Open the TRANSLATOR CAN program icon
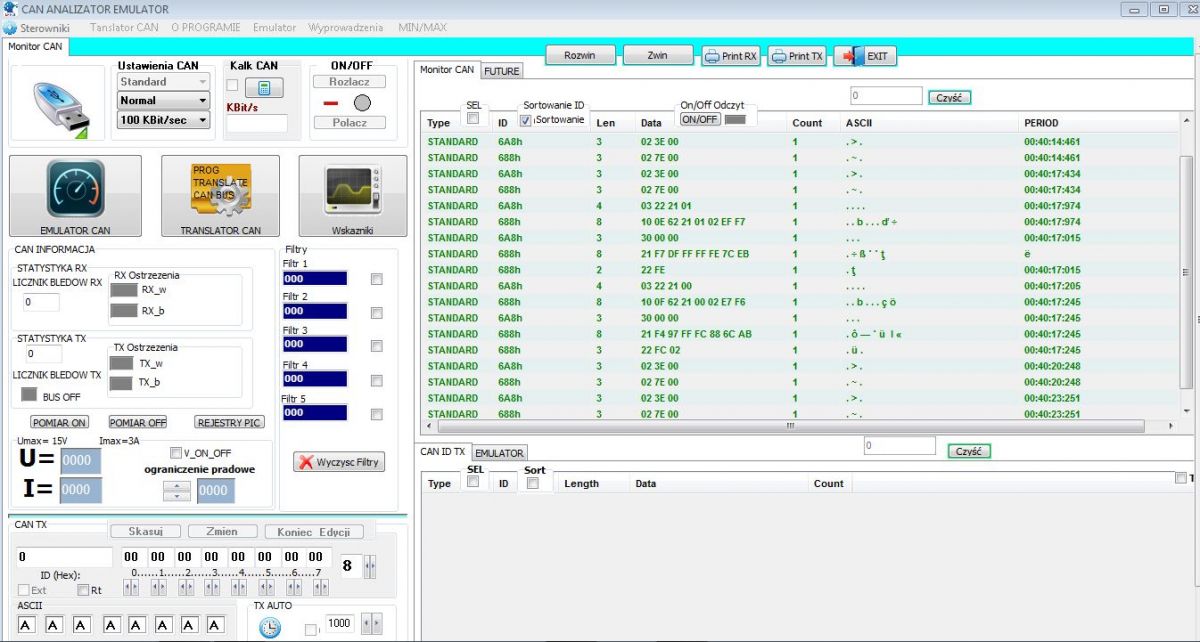The height and width of the screenshot is (642, 1200). click(x=221, y=189)
